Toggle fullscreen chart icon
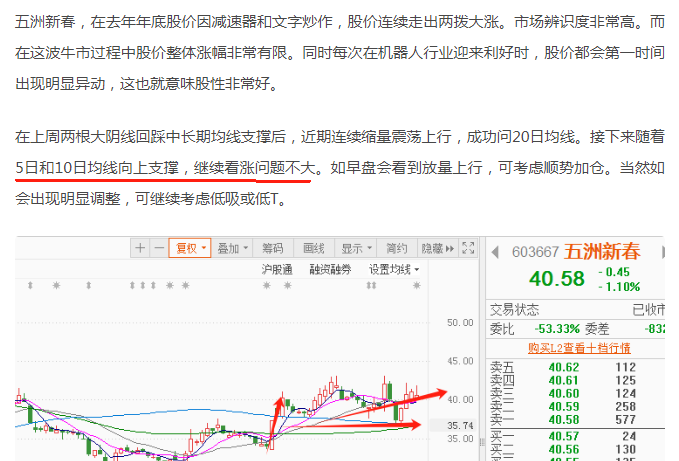This screenshot has width=679, height=461. coord(468,248)
